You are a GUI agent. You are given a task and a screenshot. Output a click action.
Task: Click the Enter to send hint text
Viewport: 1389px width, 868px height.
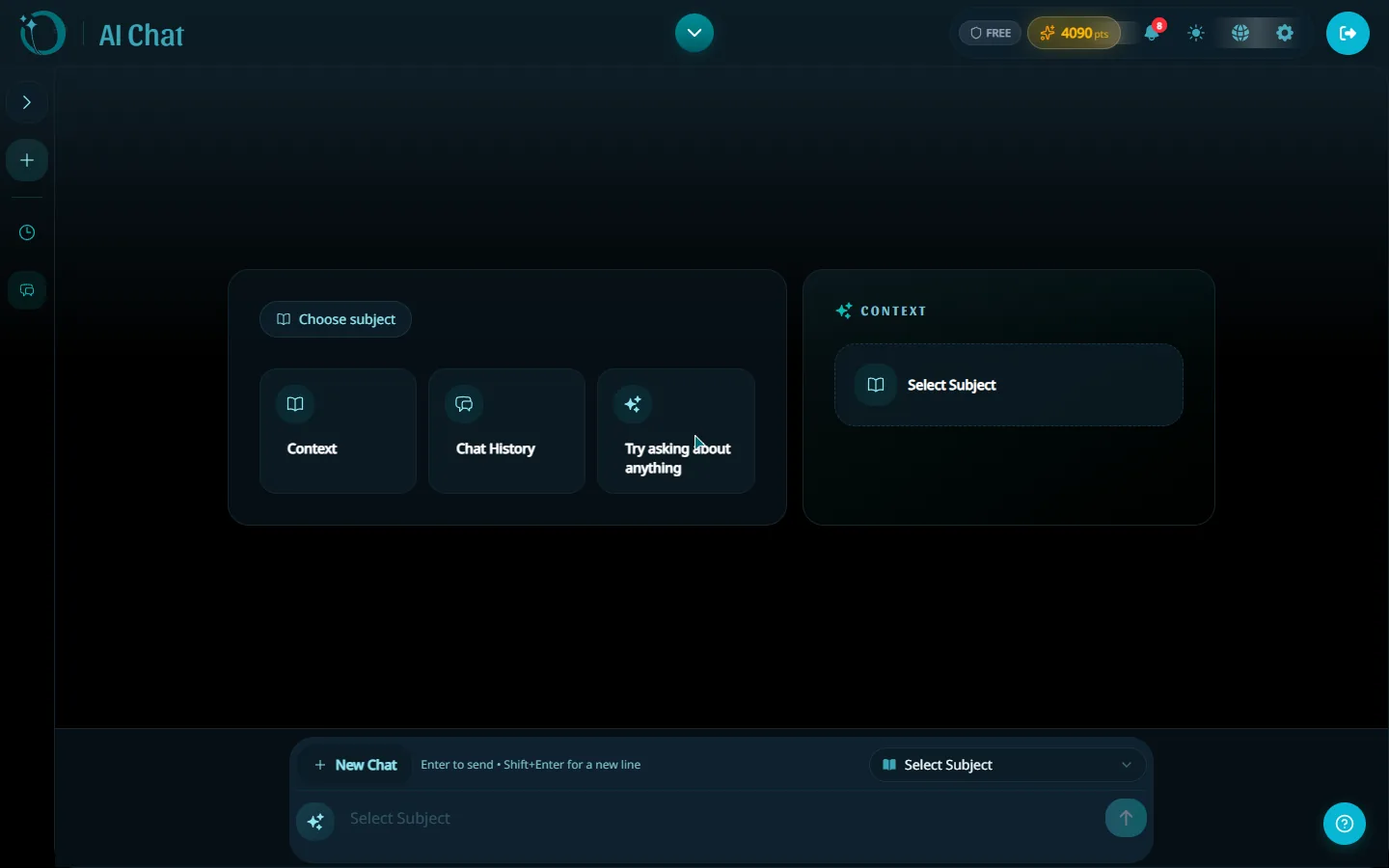[x=531, y=765]
